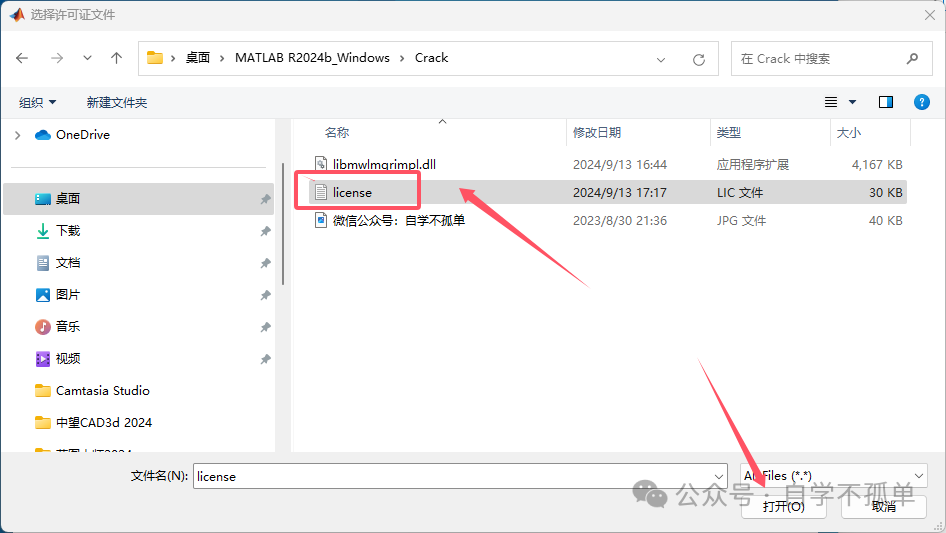This screenshot has width=946, height=533.
Task: Open the 组织 menu
Action: pyautogui.click(x=37, y=103)
